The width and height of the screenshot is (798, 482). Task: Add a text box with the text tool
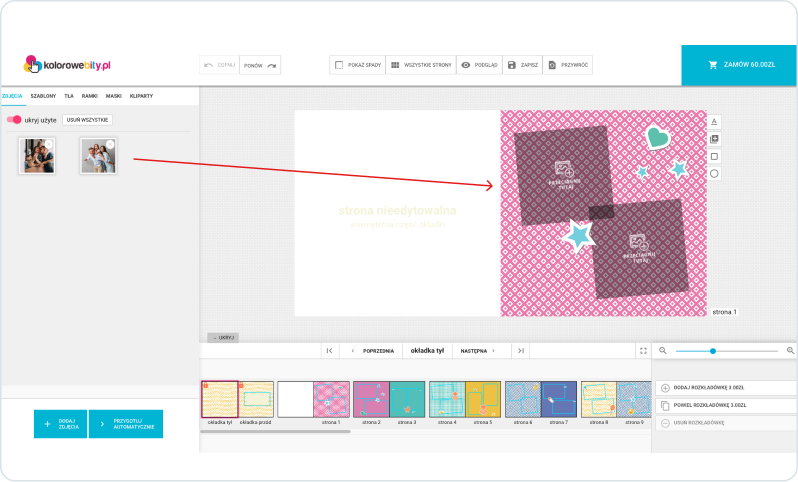click(x=714, y=122)
